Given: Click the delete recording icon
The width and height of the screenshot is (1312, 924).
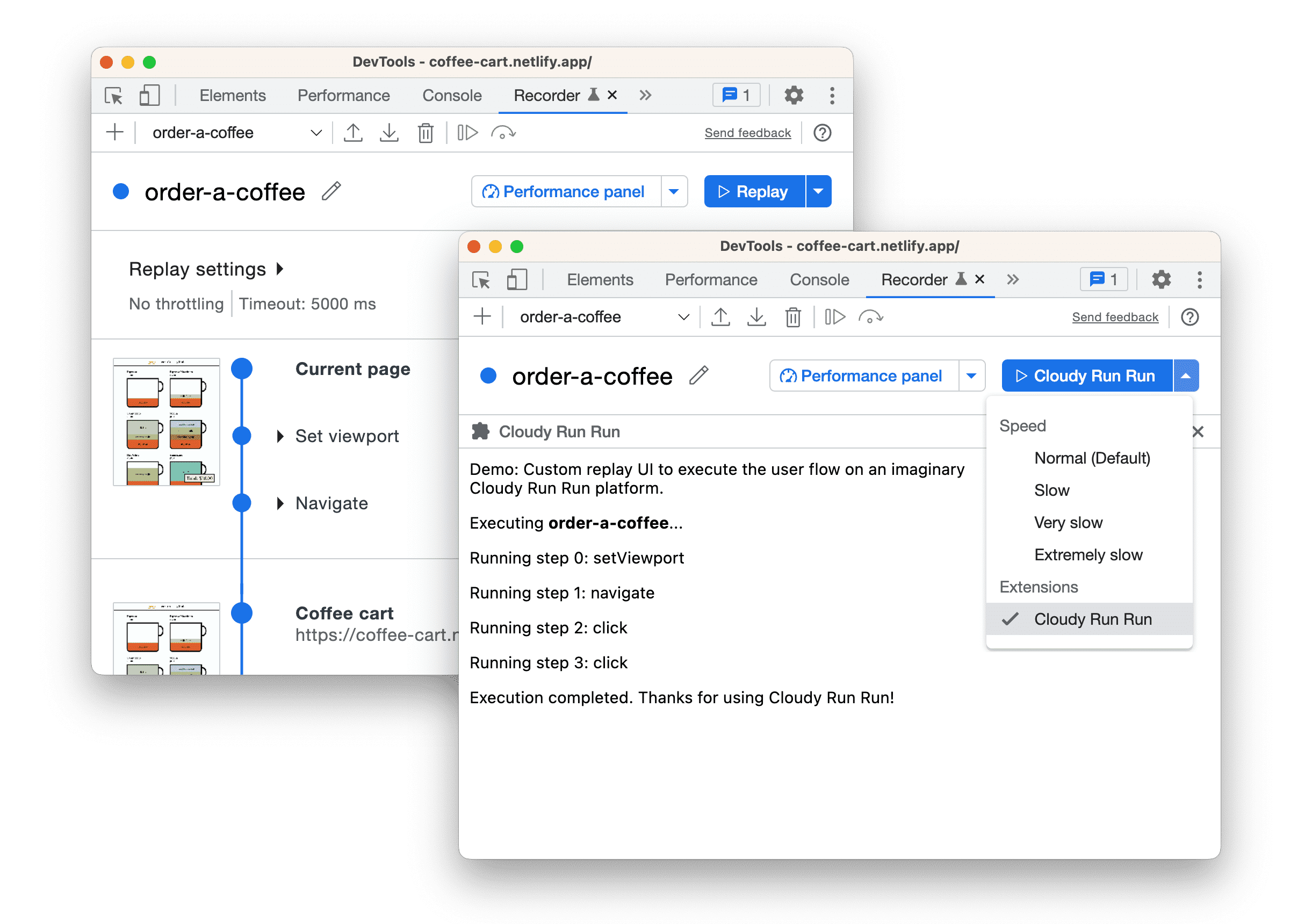Looking at the screenshot, I should [x=424, y=133].
